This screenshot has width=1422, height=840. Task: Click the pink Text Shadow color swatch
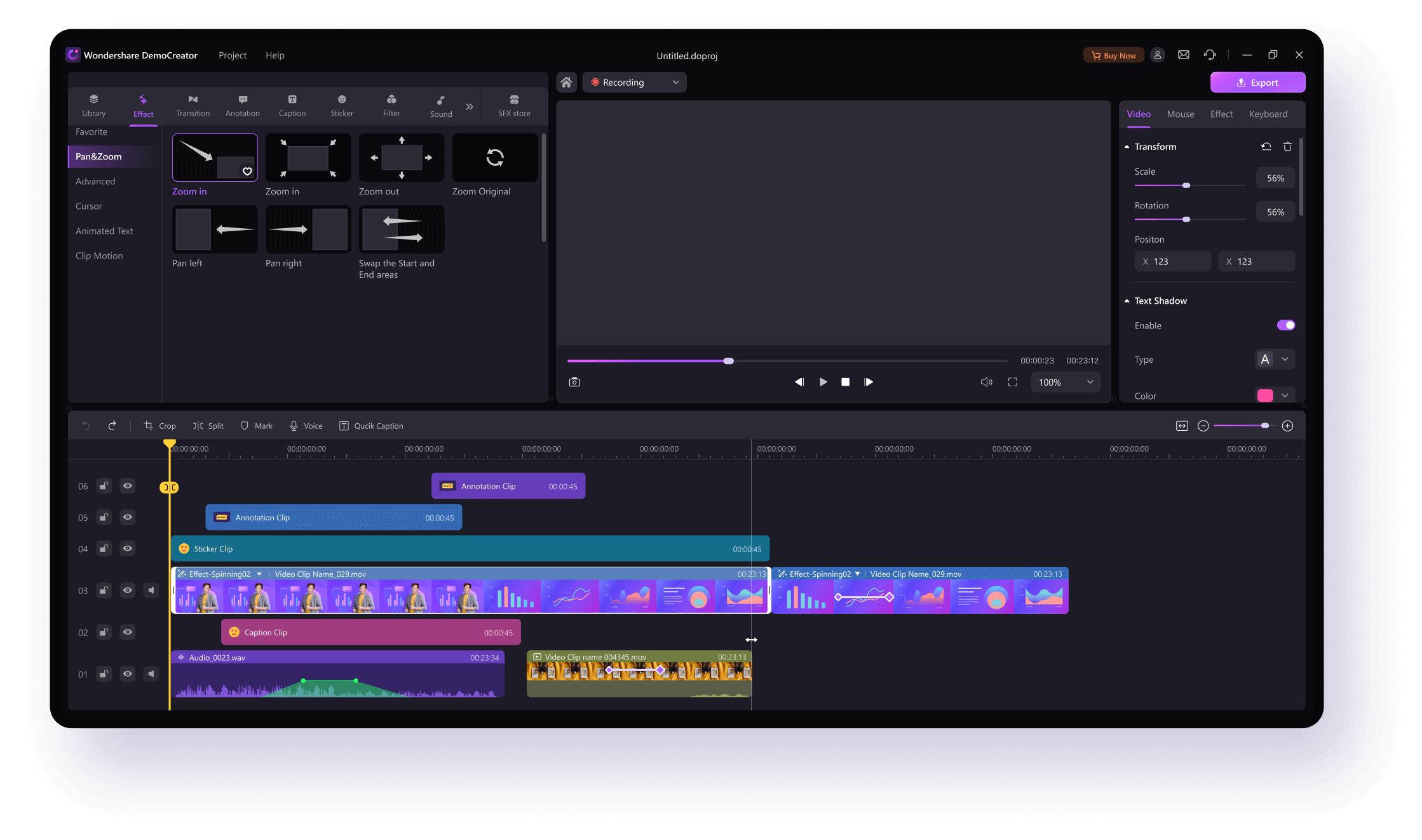(x=1264, y=396)
